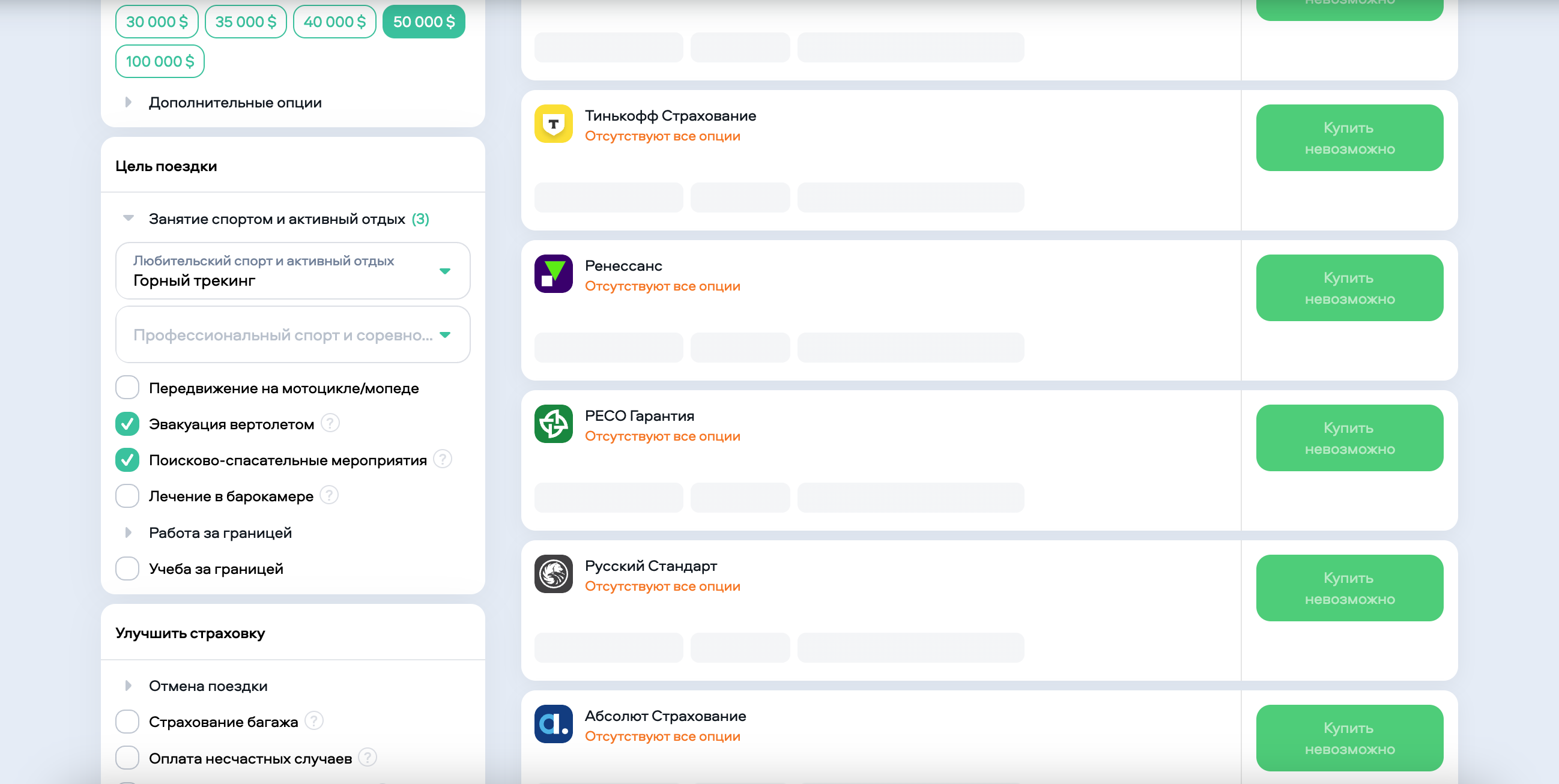Select 30 000 $ coverage amount

[157, 22]
